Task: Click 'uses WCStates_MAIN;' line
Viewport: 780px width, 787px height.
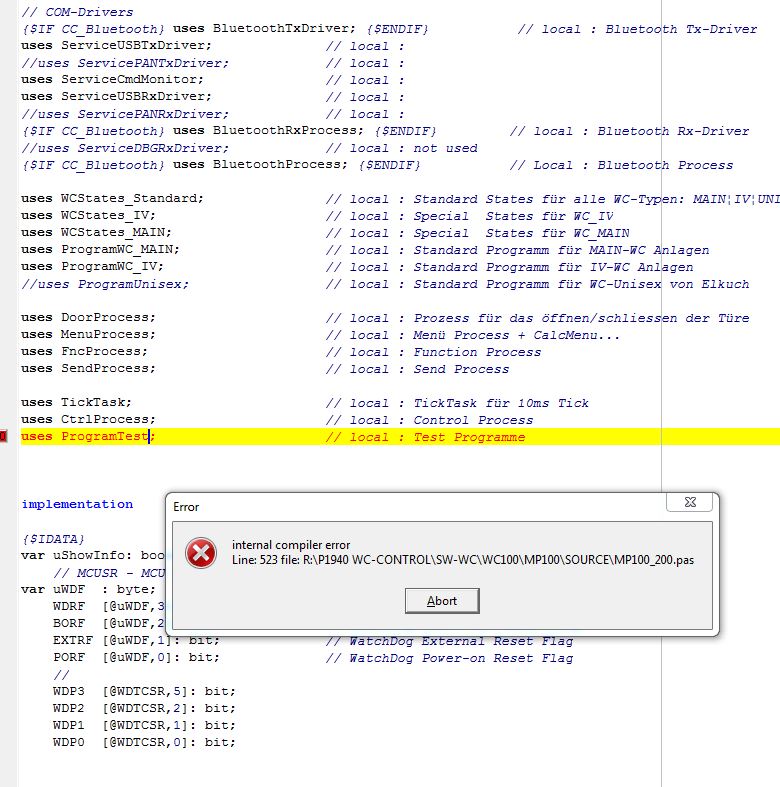Action: tap(96, 233)
